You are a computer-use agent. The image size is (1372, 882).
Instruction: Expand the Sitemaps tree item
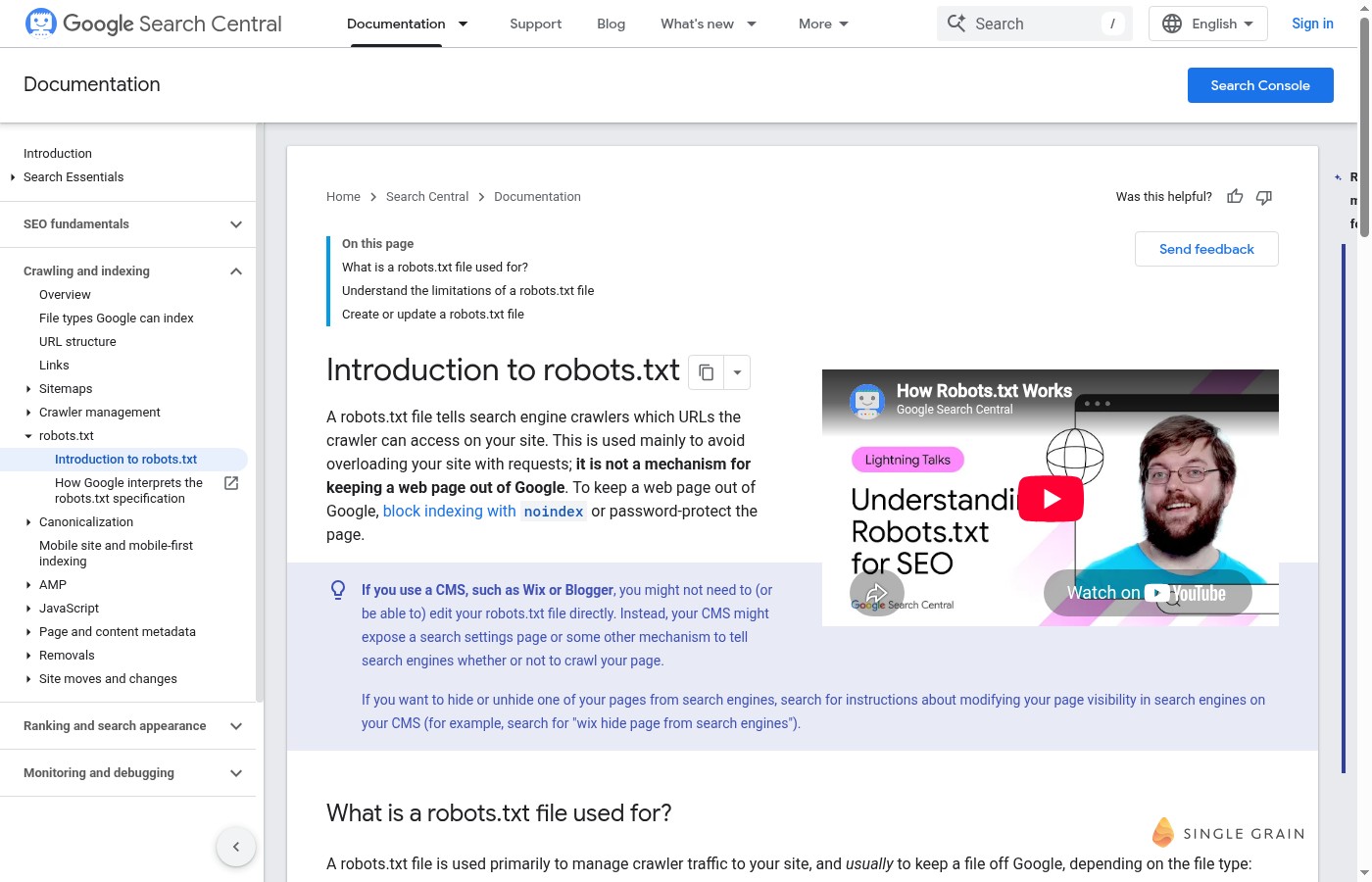28,389
